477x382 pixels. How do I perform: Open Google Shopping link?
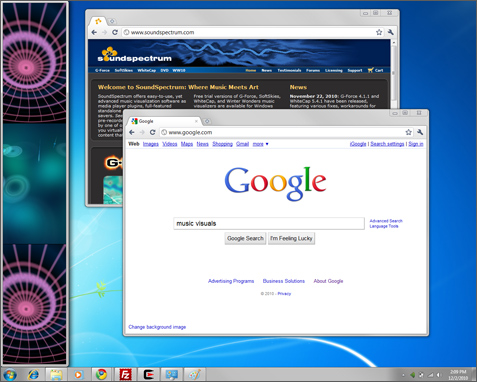222,144
